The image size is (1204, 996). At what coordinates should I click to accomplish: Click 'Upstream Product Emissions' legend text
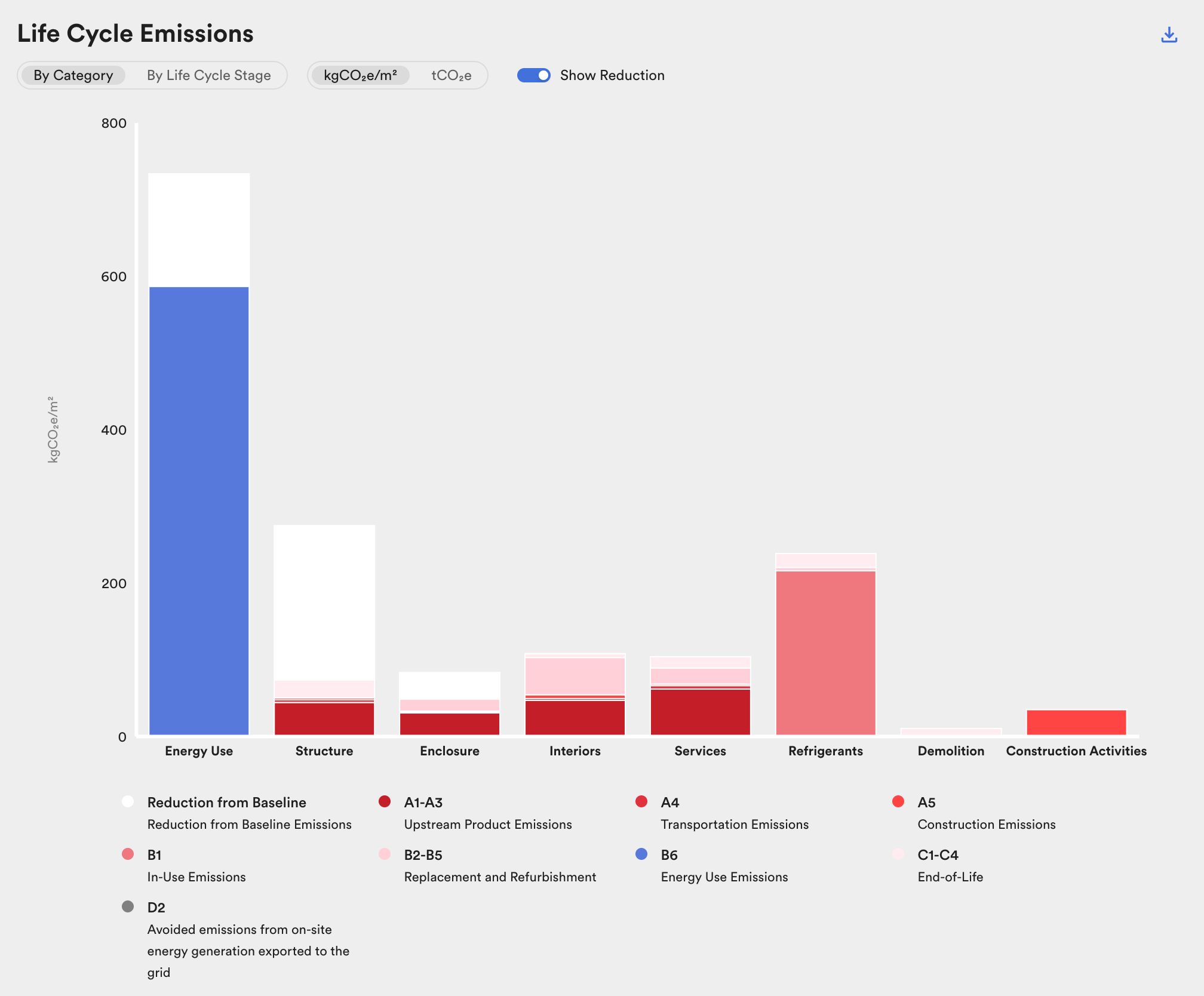tap(488, 825)
